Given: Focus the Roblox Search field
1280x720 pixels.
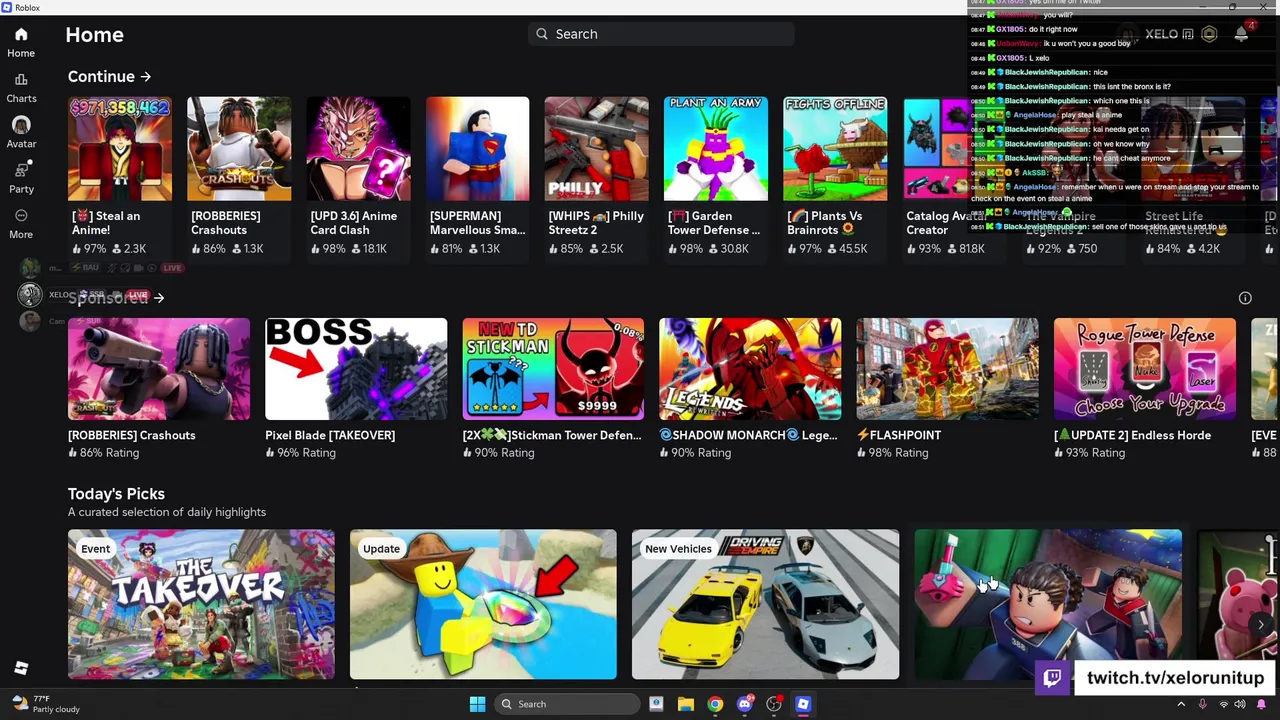Looking at the screenshot, I should (x=661, y=34).
